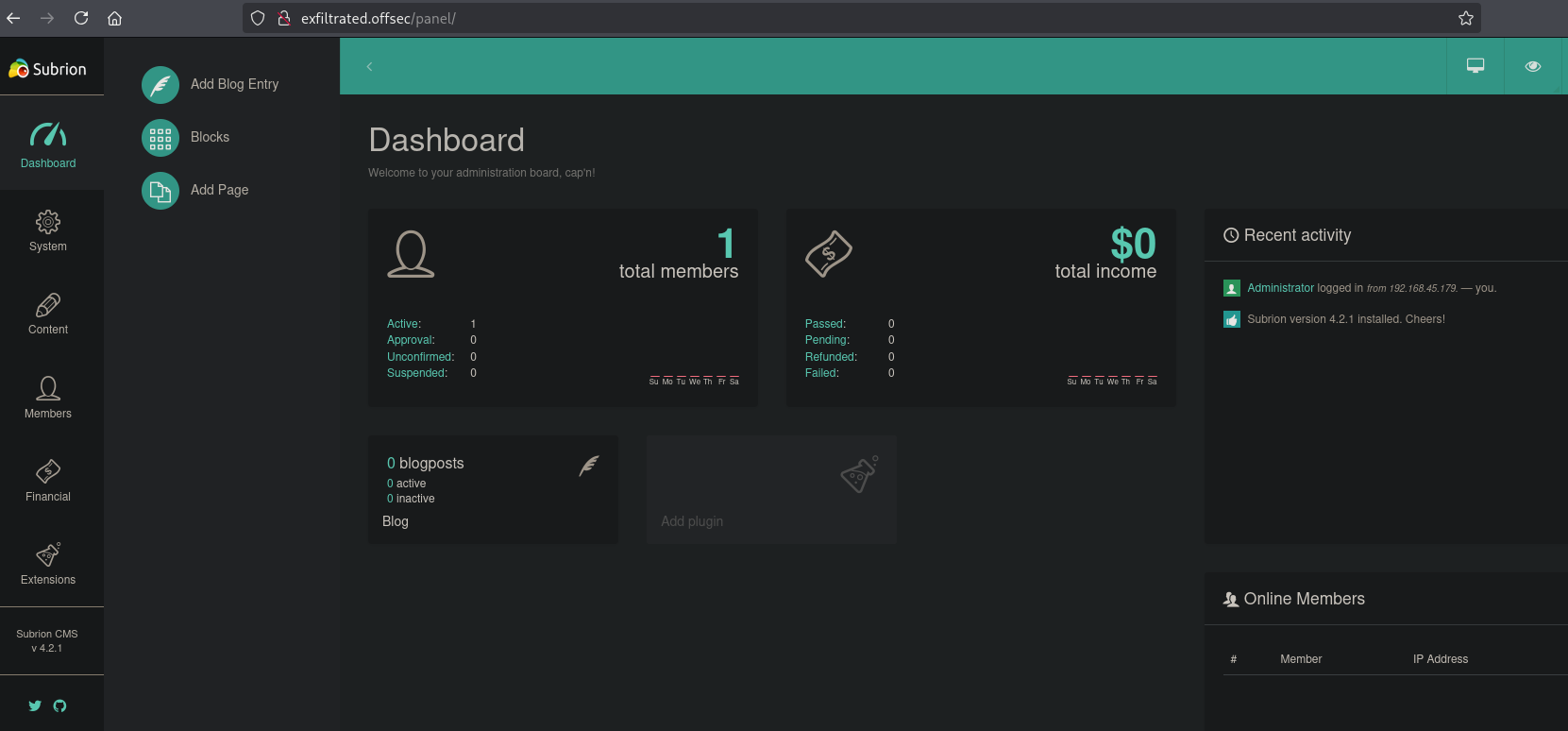This screenshot has width=1568, height=731.
Task: Toggle the eye icon in top bar
Action: pyautogui.click(x=1532, y=66)
